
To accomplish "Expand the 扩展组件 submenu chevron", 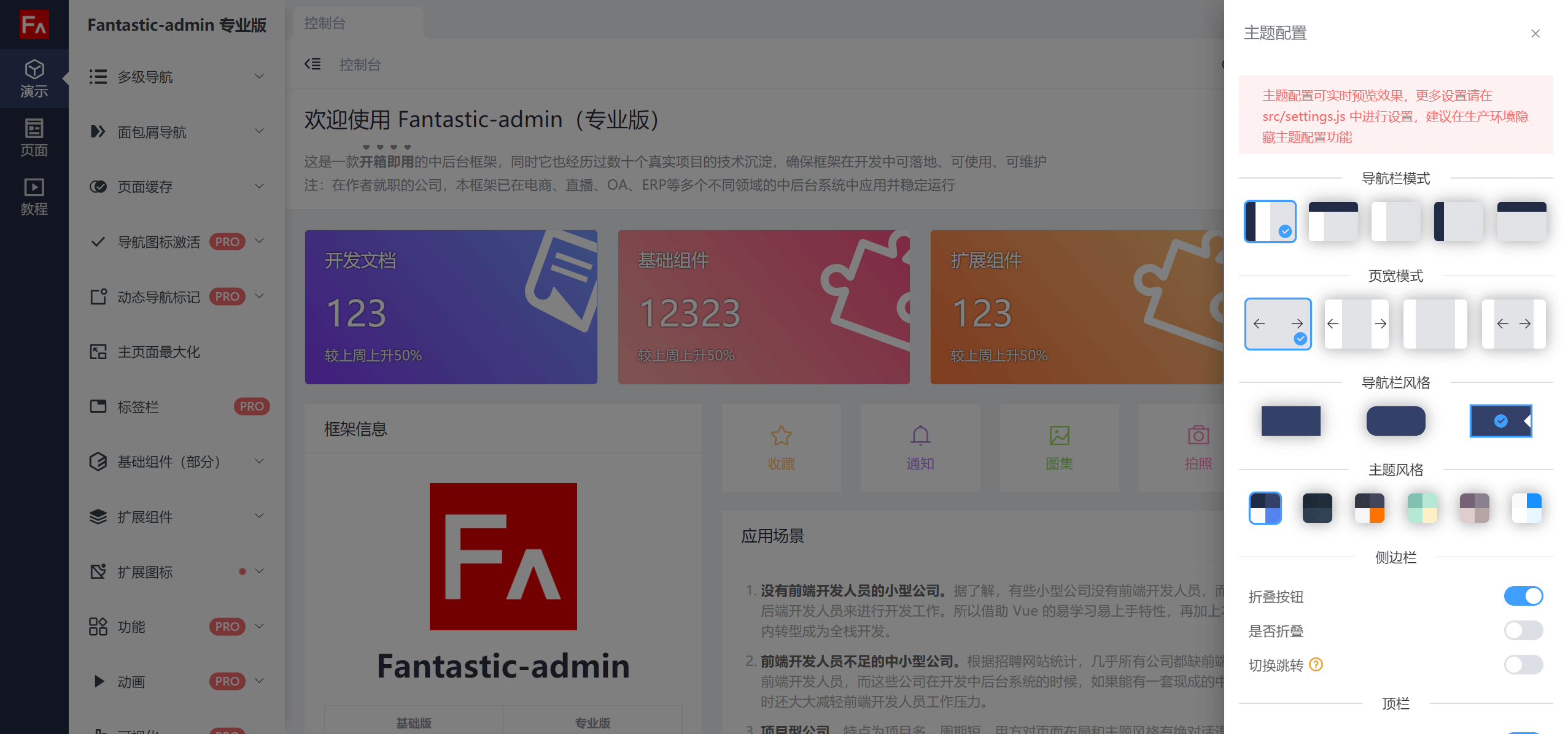I will click(259, 516).
